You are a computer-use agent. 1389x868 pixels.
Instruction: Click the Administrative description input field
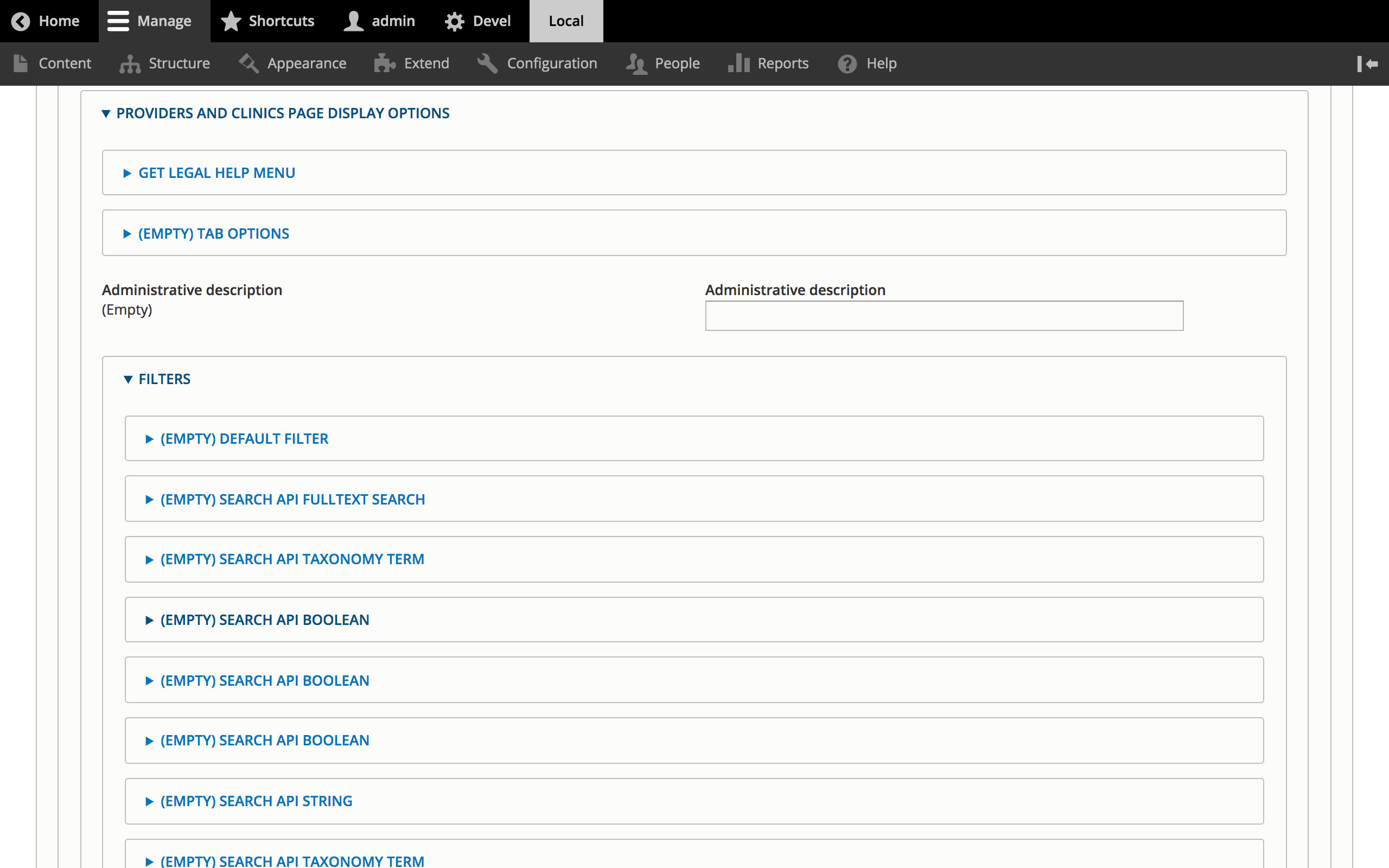944,315
